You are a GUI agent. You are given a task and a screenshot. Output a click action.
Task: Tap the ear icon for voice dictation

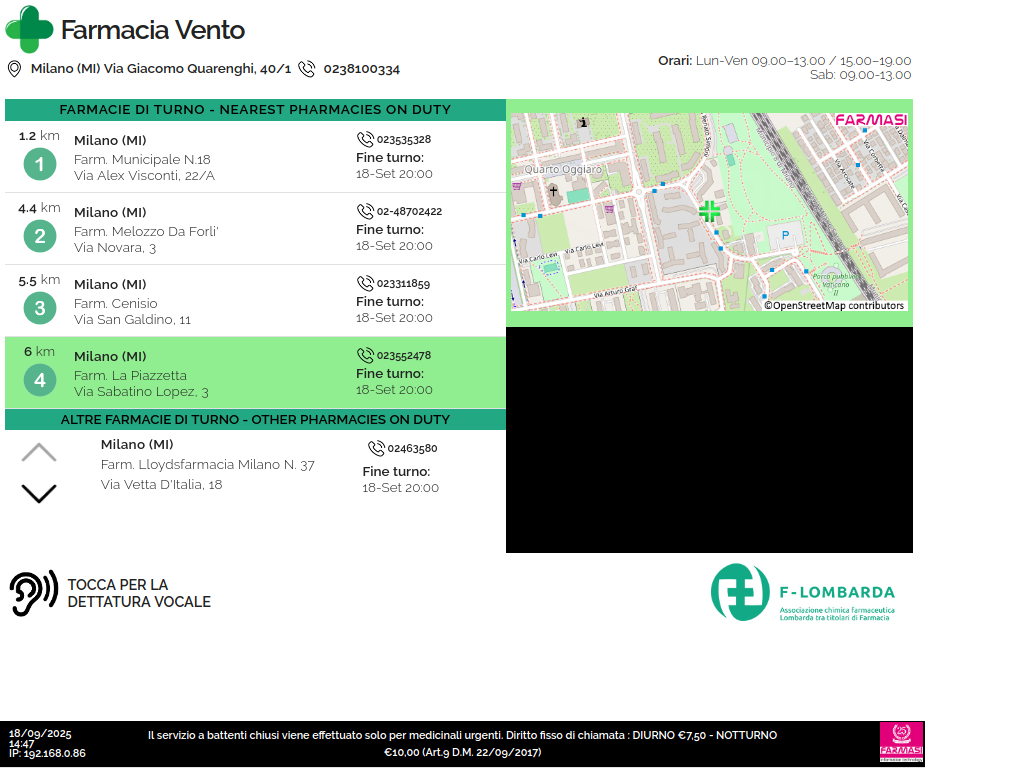pyautogui.click(x=34, y=593)
